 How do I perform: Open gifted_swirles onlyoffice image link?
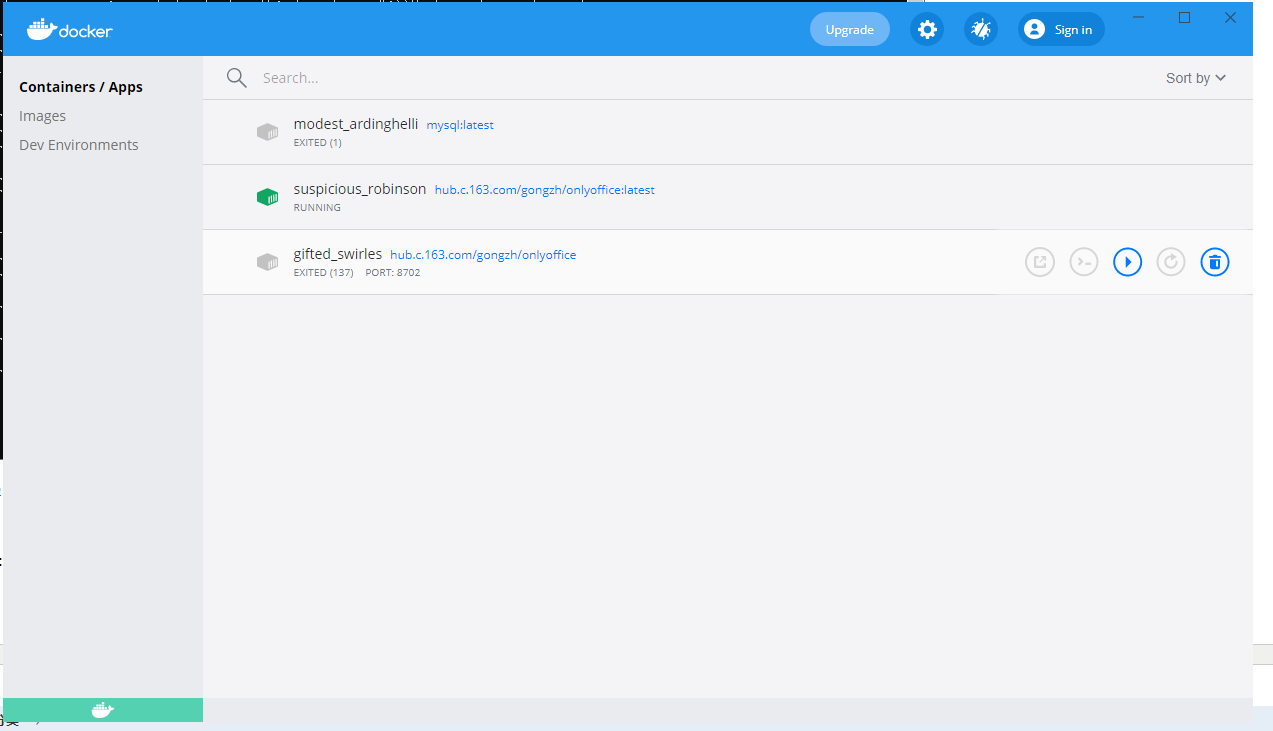click(x=483, y=255)
